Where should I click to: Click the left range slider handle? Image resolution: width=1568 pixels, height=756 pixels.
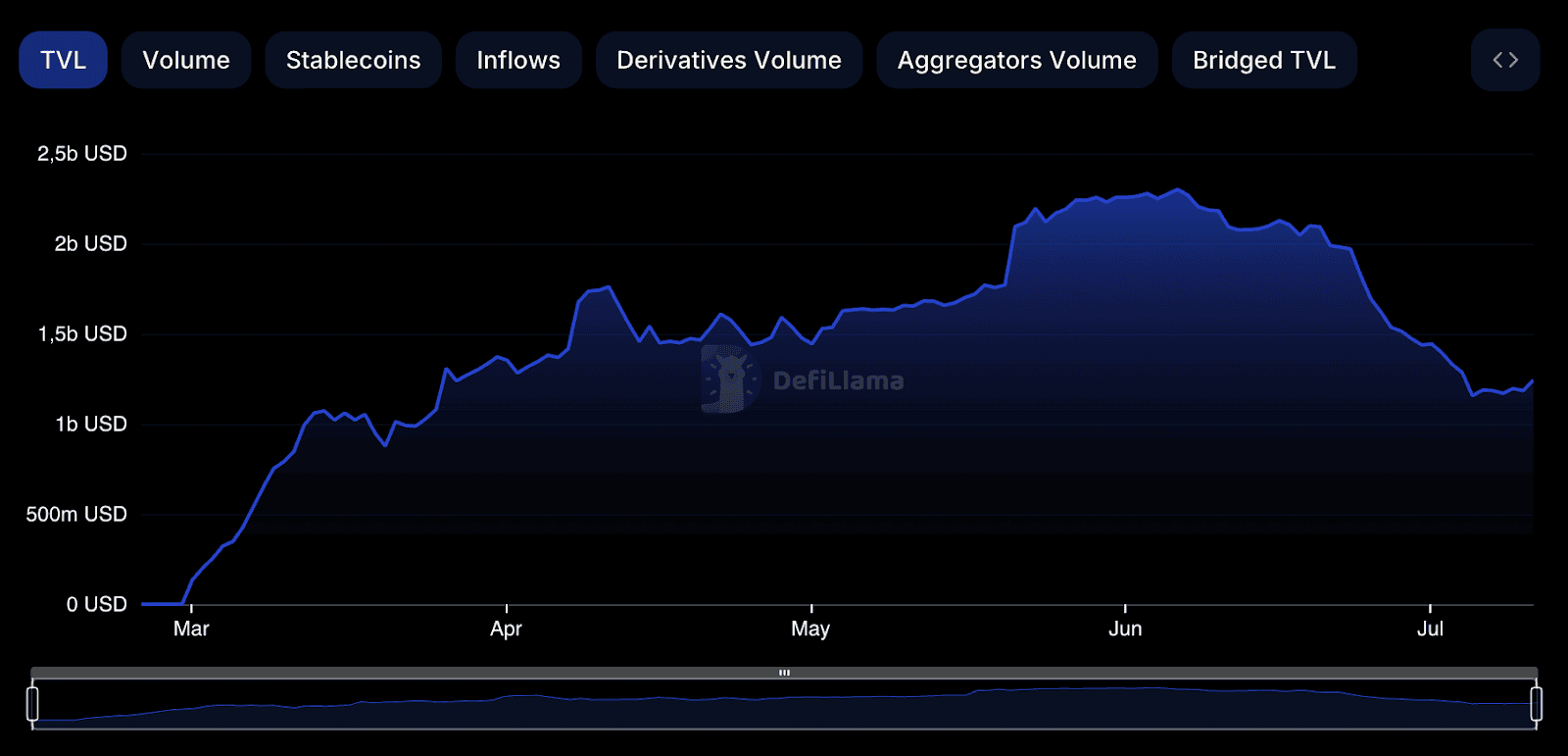pos(32,704)
